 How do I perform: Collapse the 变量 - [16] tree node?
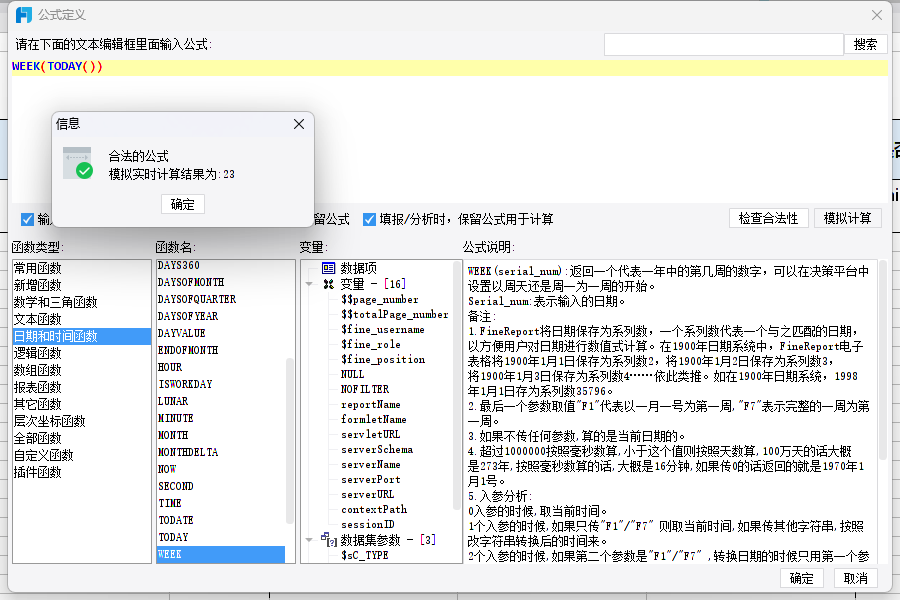309,284
